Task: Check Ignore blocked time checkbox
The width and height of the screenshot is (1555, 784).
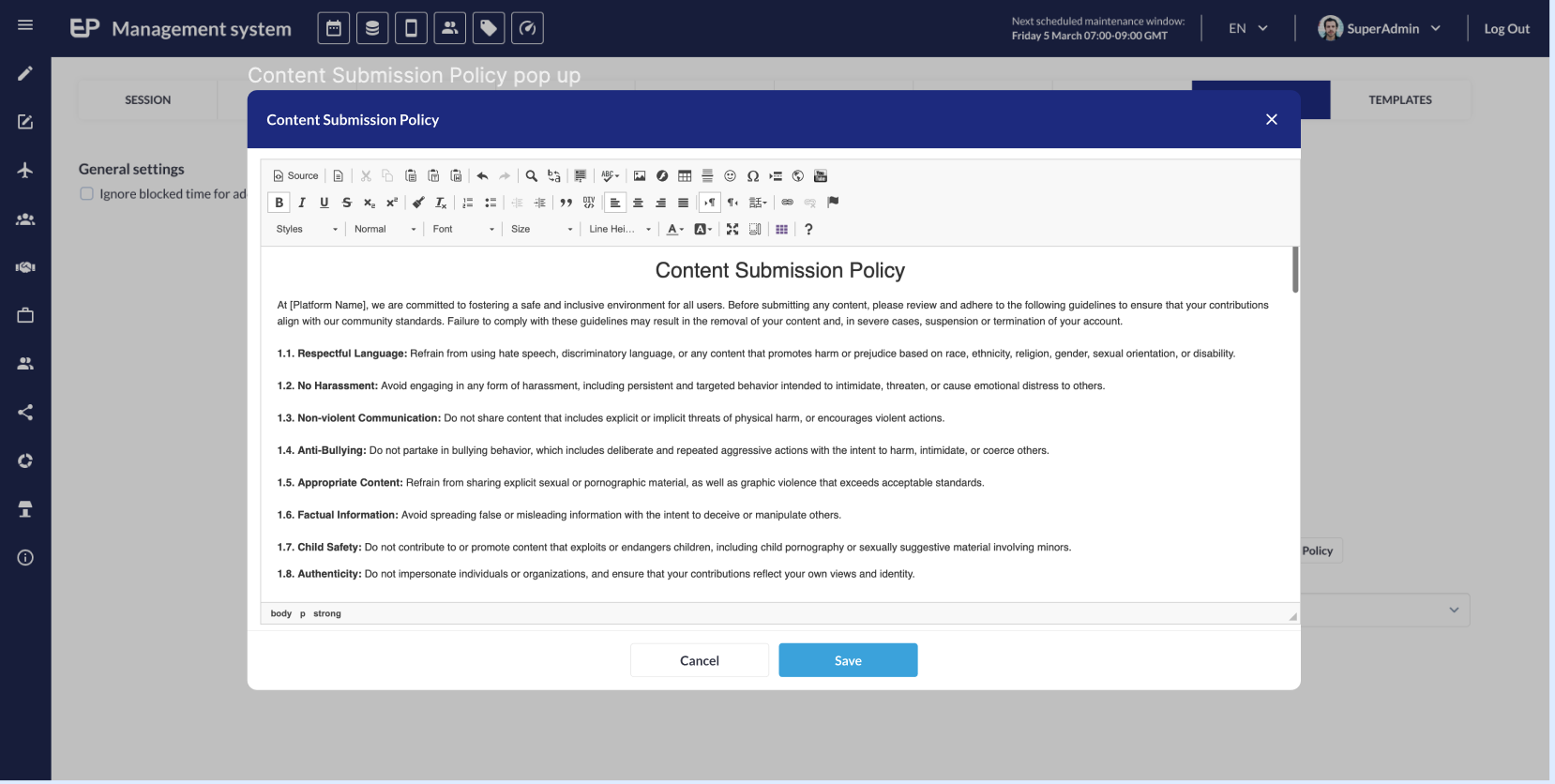Action: coord(86,194)
